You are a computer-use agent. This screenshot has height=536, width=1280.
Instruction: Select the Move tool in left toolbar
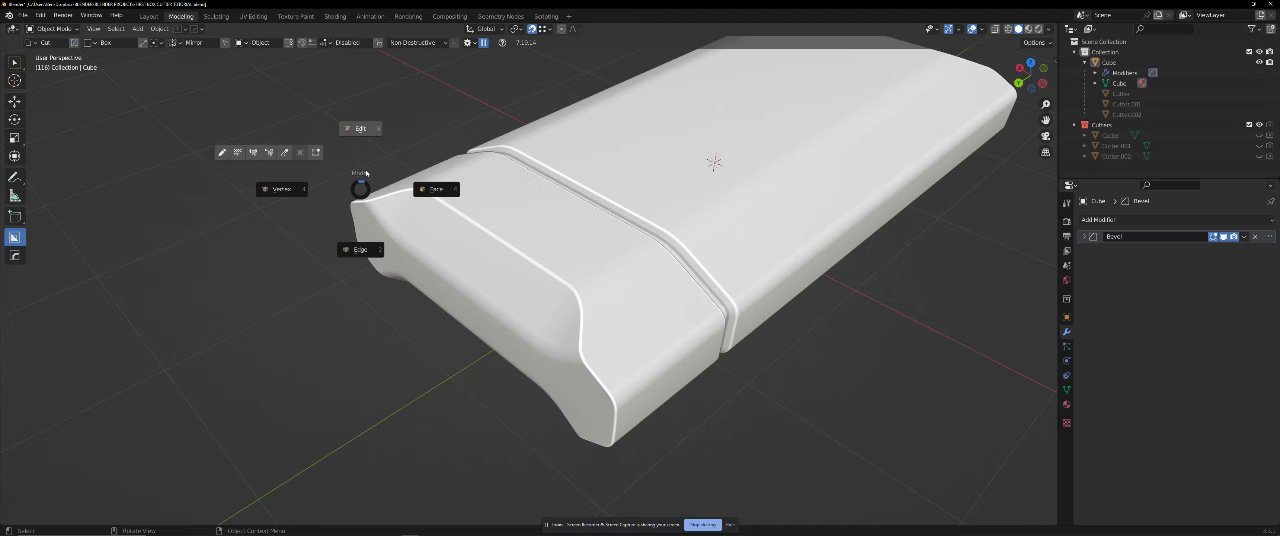coord(14,102)
